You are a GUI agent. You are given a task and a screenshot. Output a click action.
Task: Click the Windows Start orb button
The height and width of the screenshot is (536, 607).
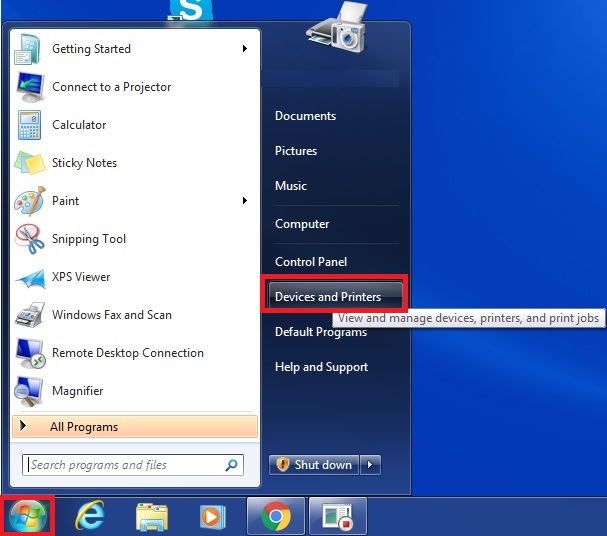28,516
